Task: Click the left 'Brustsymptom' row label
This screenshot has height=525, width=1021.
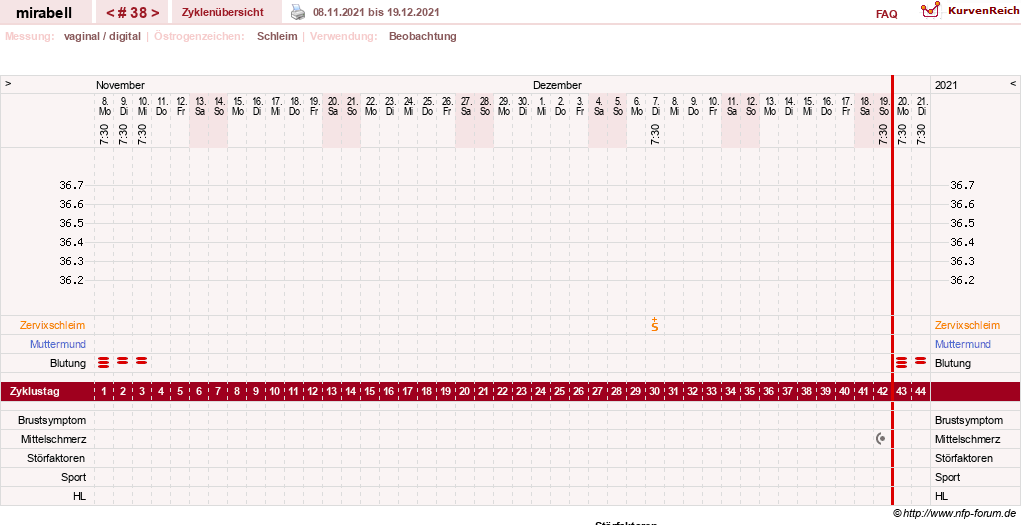Action: 52,420
